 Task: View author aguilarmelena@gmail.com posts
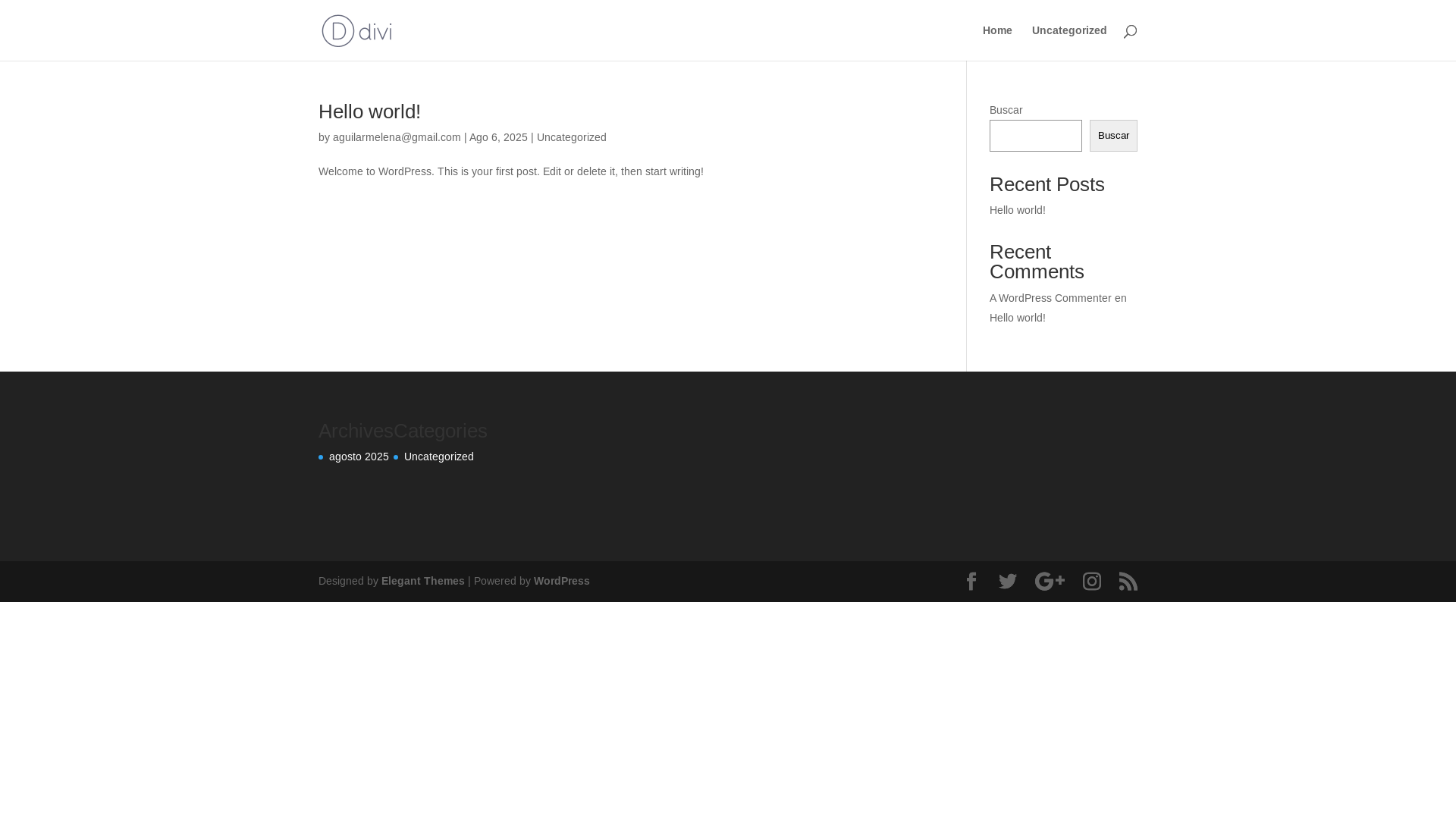(x=397, y=137)
